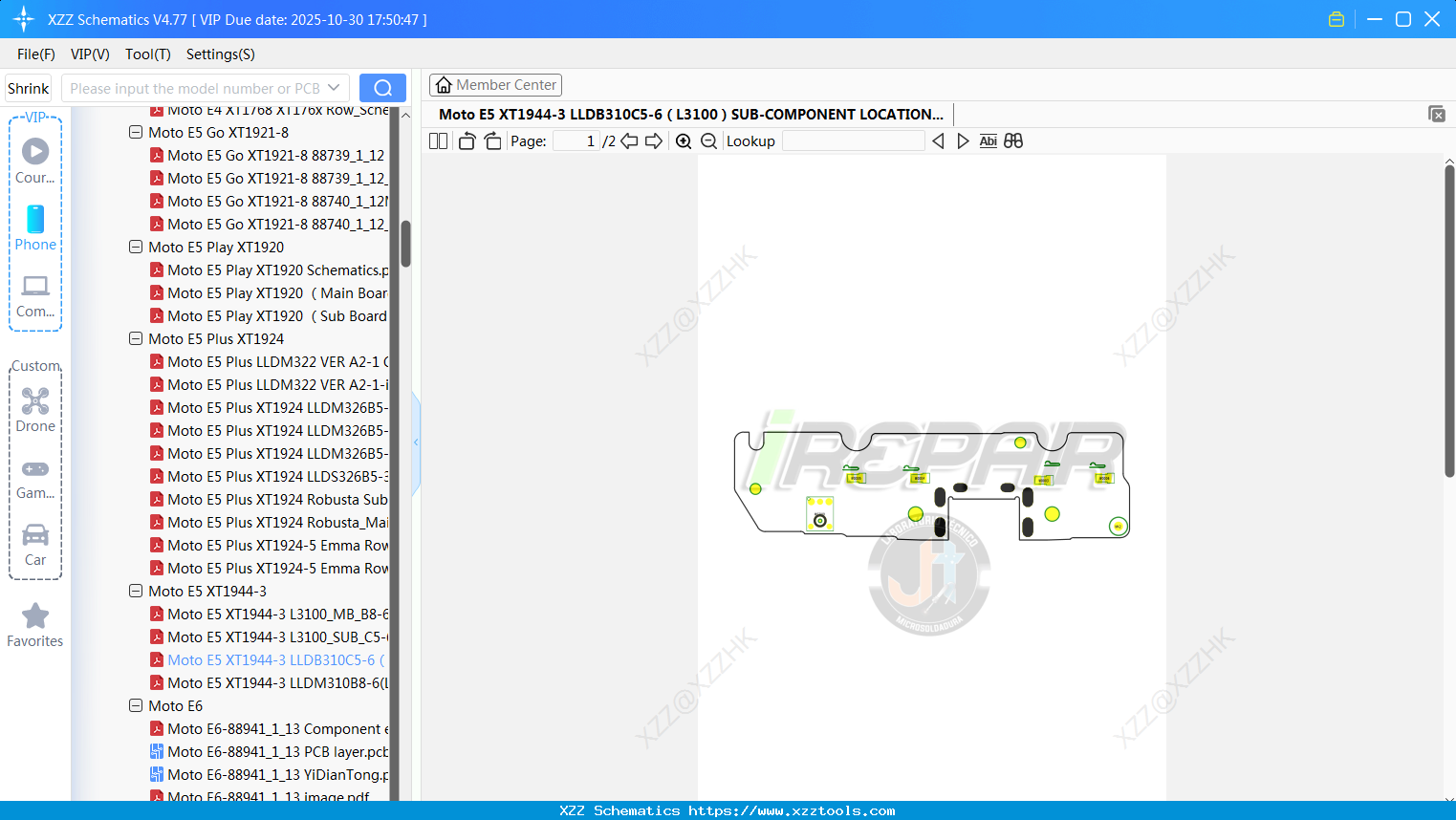This screenshot has width=1456, height=820.
Task: Click the blue search button
Action: pos(382,88)
